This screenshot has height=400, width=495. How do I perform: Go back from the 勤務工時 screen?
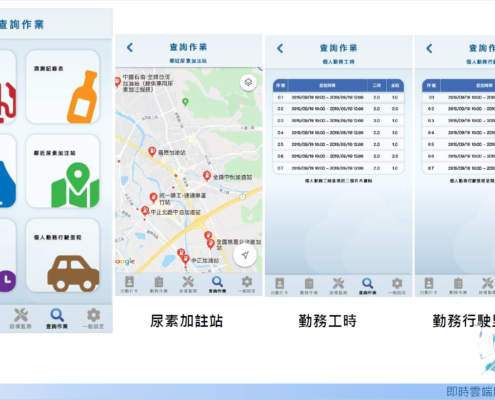tap(280, 49)
